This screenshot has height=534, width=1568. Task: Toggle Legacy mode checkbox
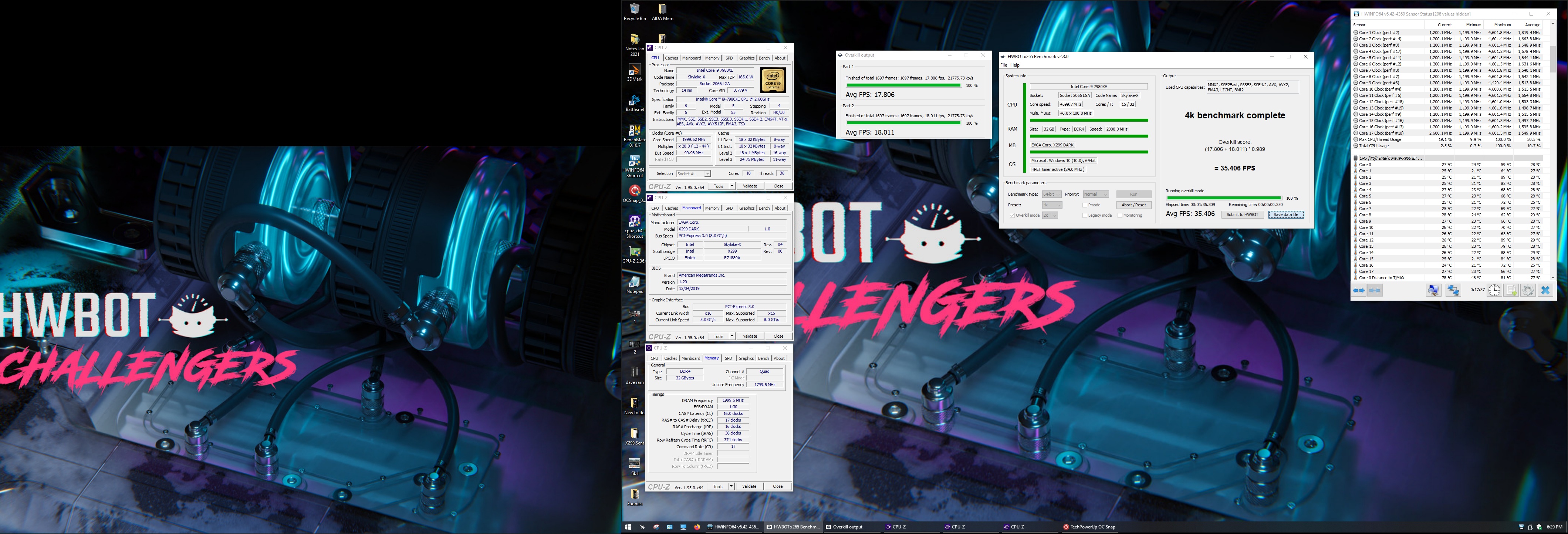tap(1085, 215)
